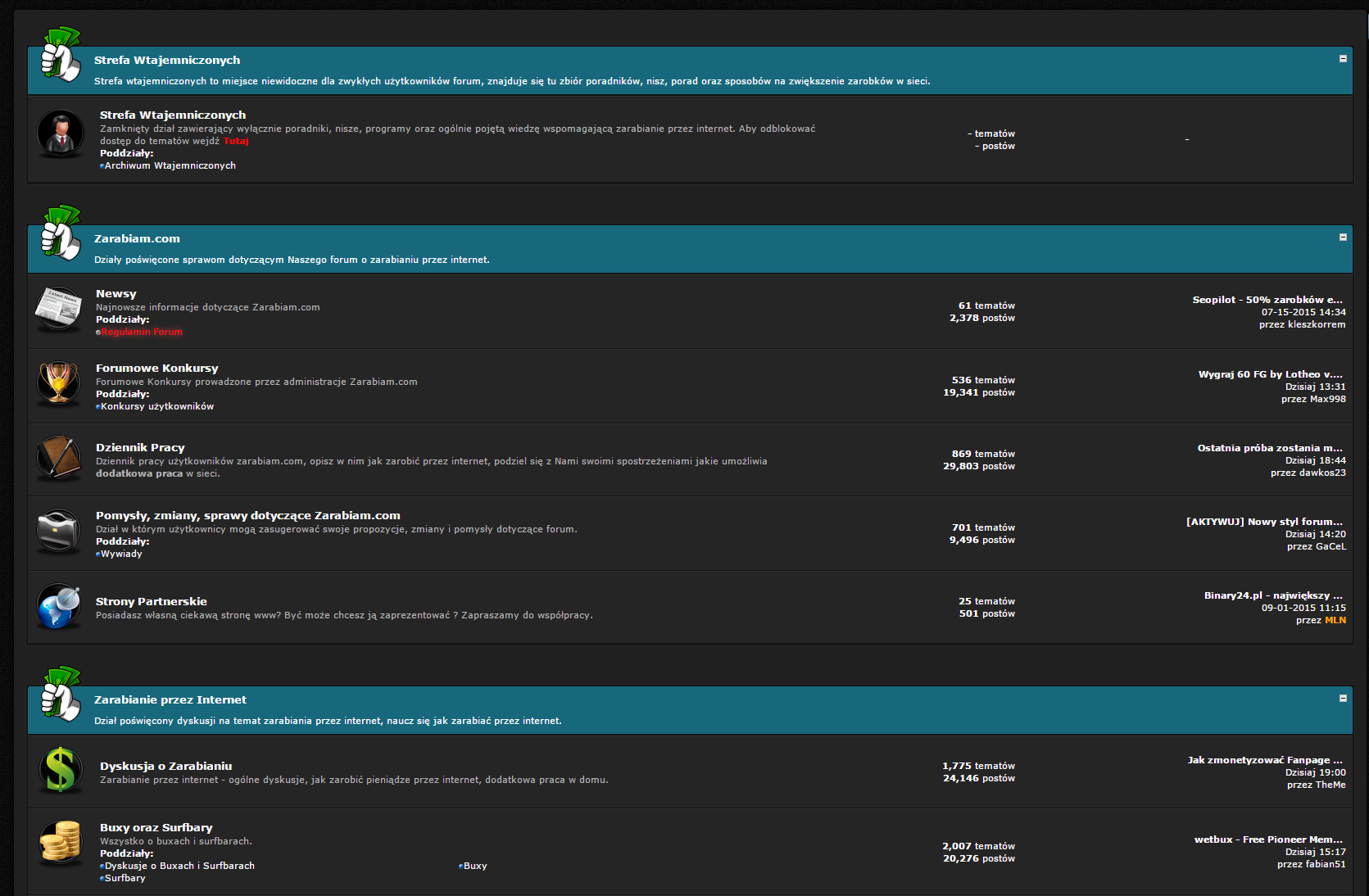Open the red Tutaj link

236,141
